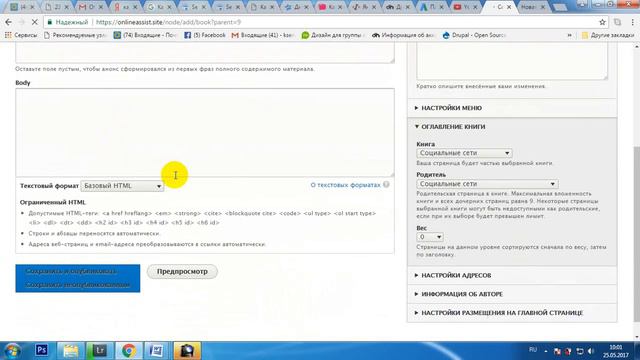Click volume icon in system tray

click(x=591, y=351)
